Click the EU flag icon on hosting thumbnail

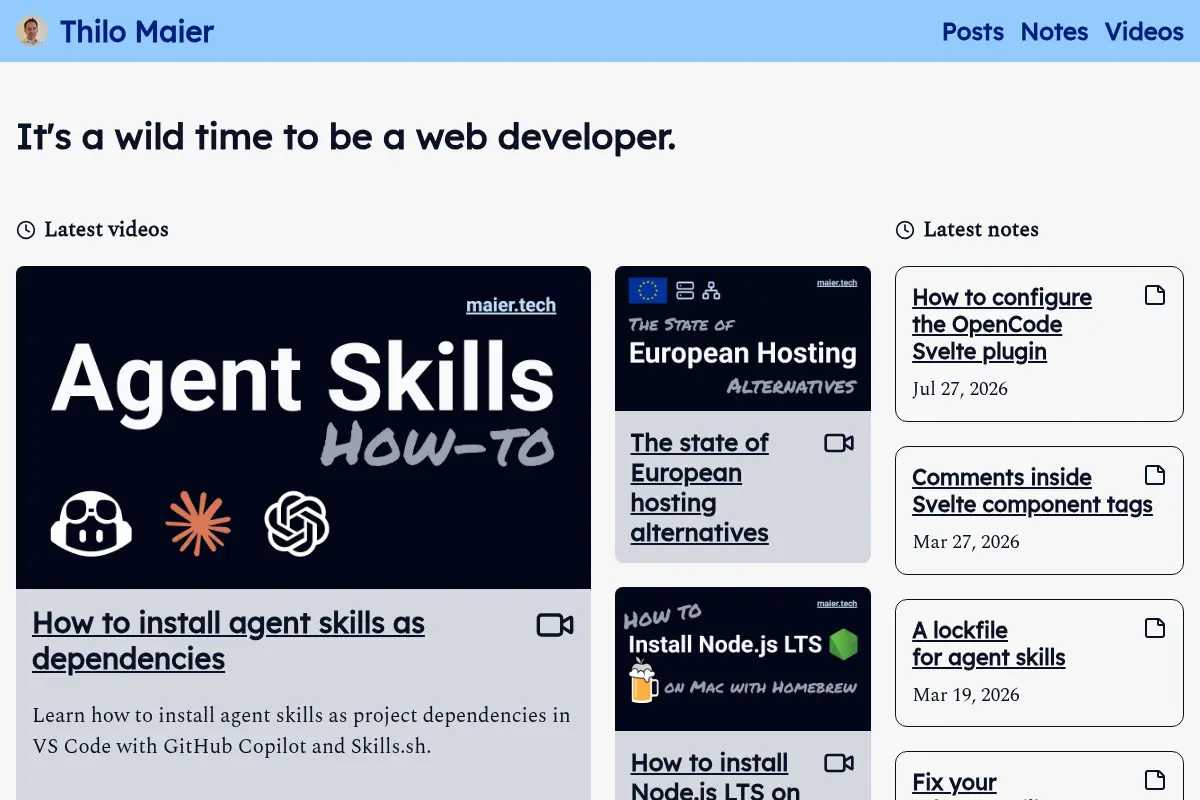(648, 291)
